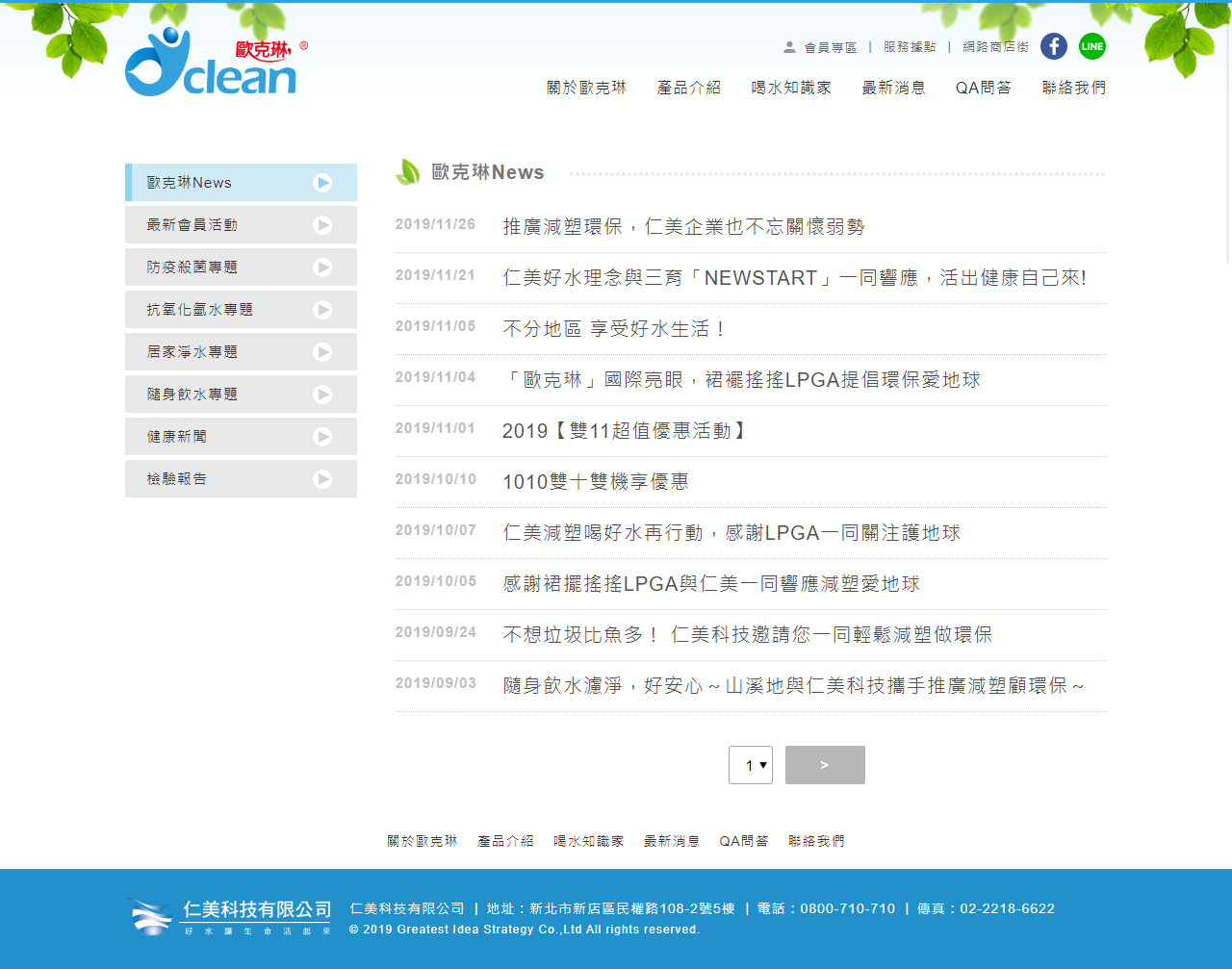This screenshot has height=969, width=1232.
Task: Click date text 2019/09/03
Action: (x=435, y=683)
